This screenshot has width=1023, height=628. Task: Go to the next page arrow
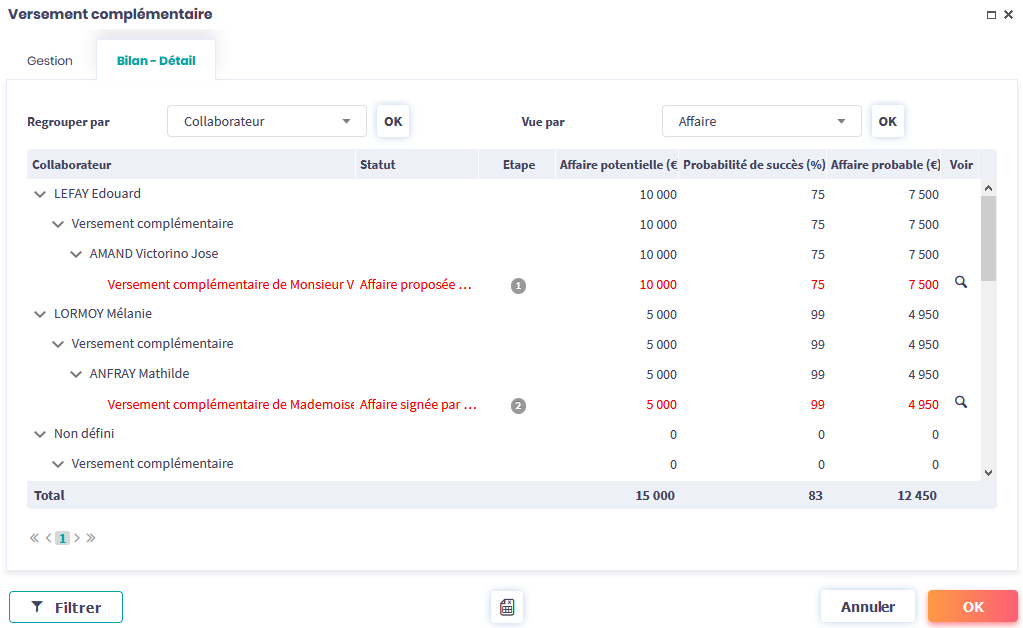click(x=77, y=538)
